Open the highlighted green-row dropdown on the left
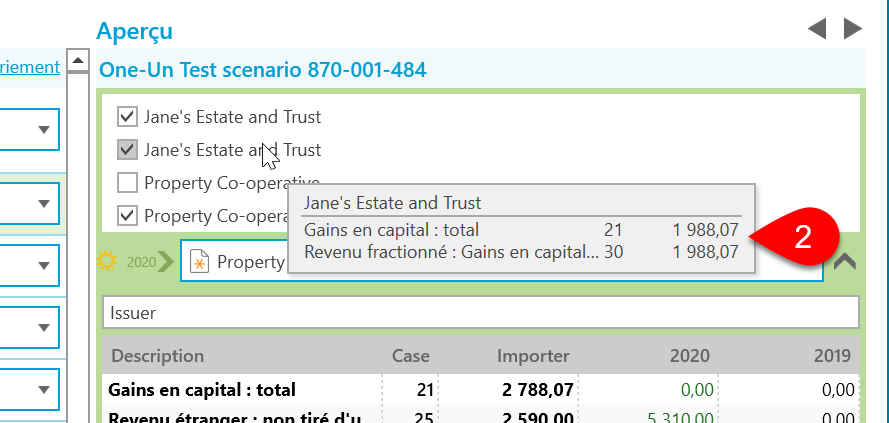Image resolution: width=889 pixels, height=423 pixels. [x=29, y=203]
